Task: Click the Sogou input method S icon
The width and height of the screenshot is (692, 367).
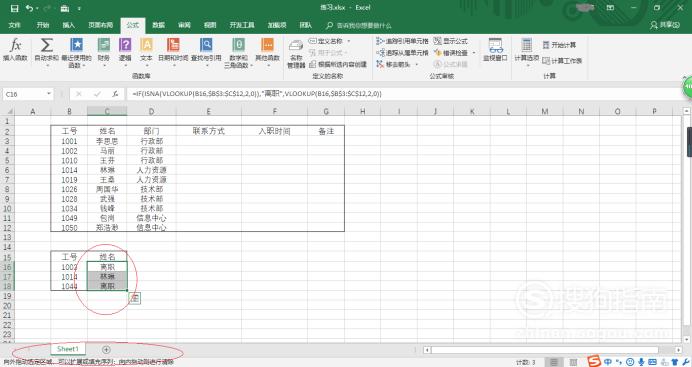Action: [594, 362]
